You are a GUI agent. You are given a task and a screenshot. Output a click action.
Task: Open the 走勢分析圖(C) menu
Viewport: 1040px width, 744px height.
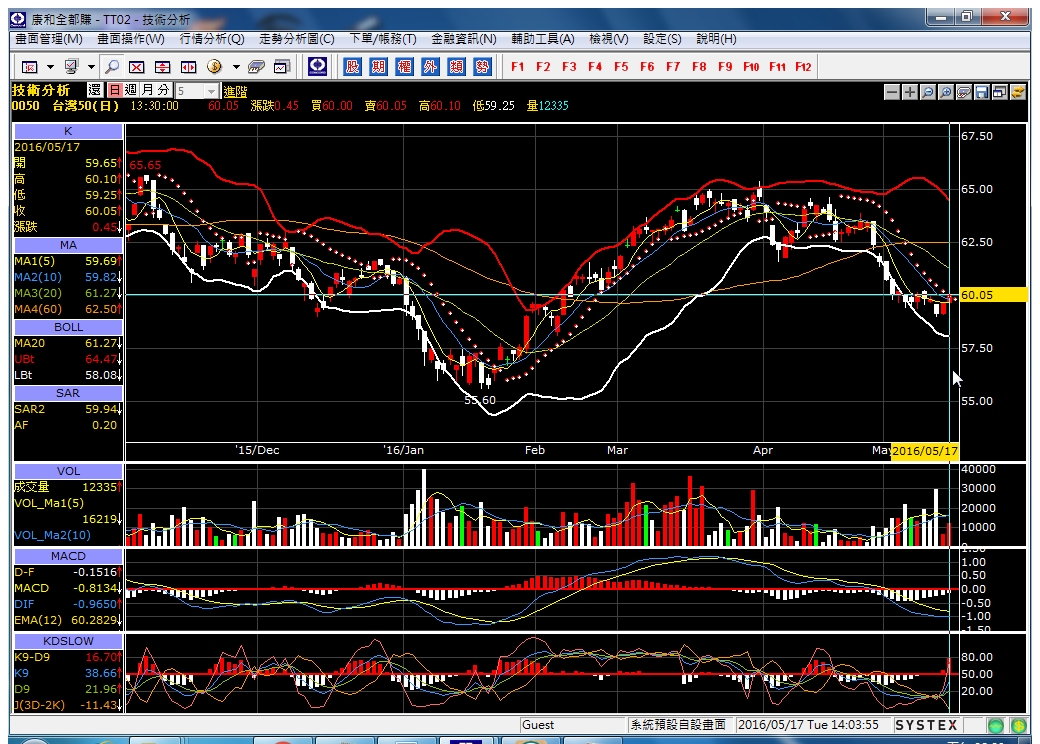click(296, 39)
